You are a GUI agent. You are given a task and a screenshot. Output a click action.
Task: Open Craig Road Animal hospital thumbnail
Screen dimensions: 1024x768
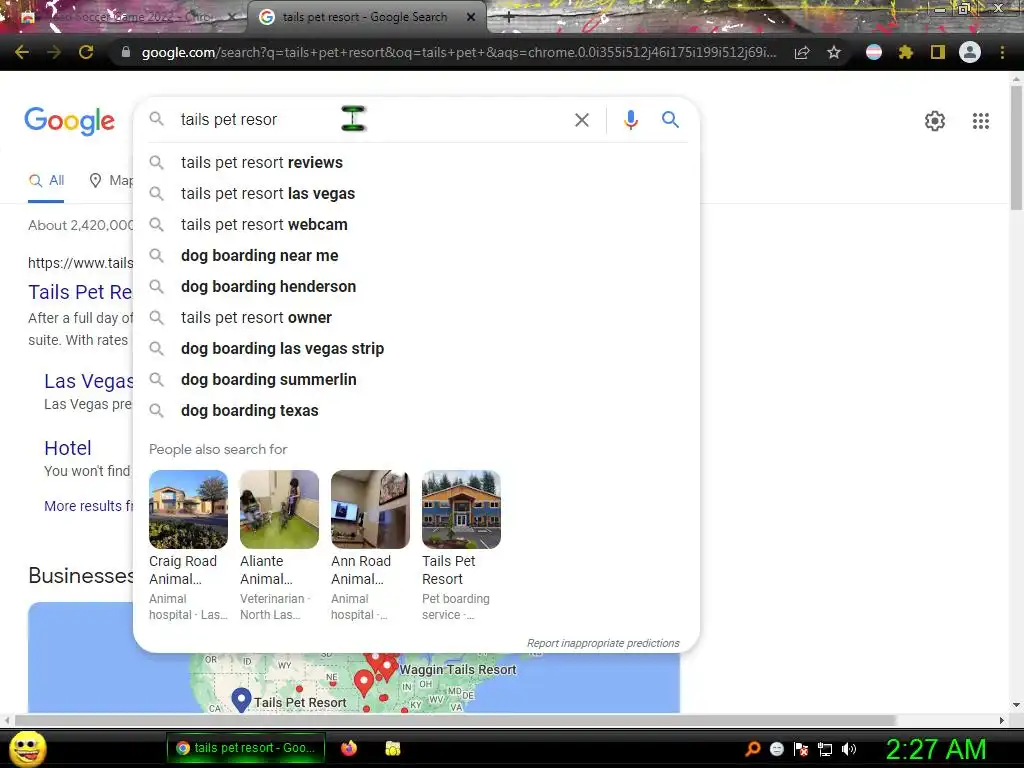pos(188,509)
